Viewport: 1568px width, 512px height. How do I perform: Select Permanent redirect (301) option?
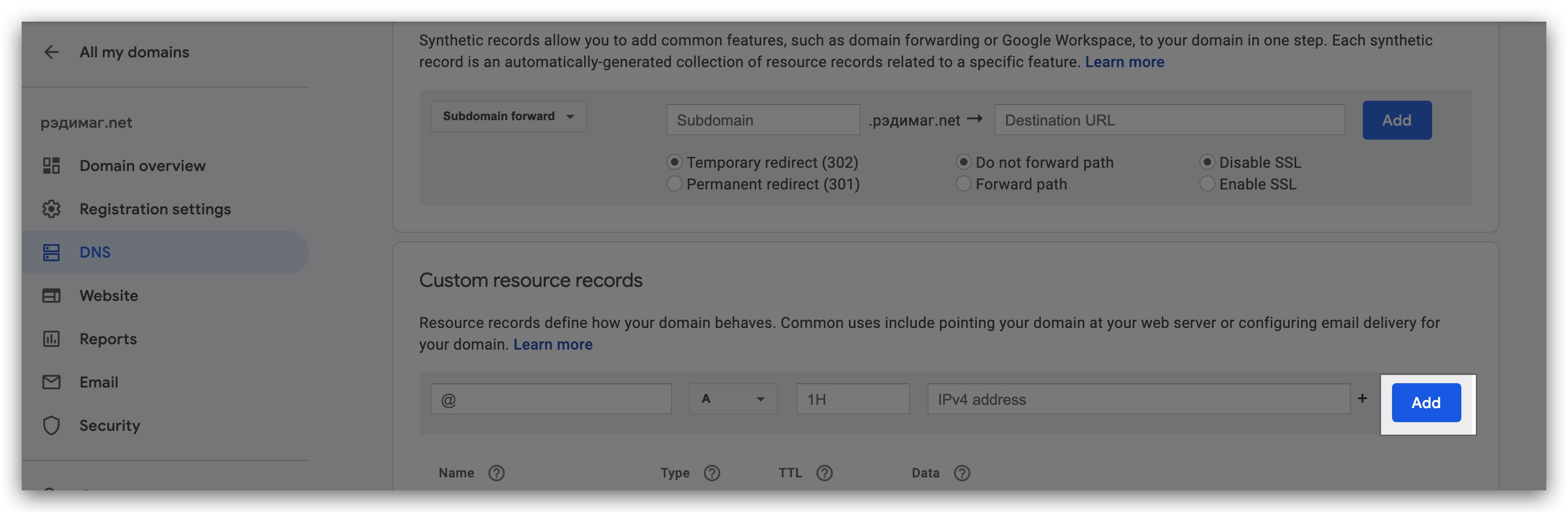(674, 184)
